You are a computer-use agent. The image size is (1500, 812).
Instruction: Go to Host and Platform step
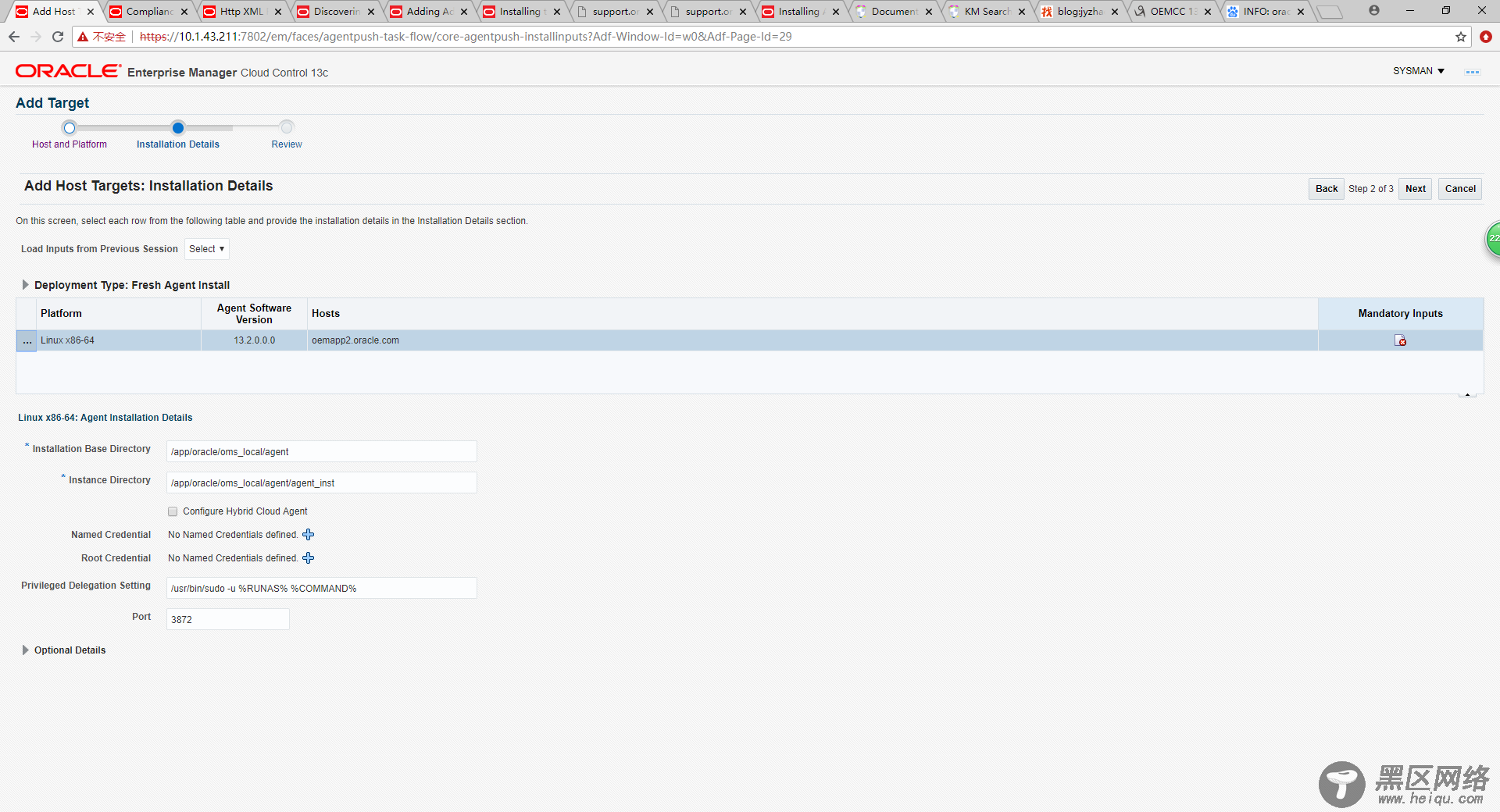pos(70,144)
